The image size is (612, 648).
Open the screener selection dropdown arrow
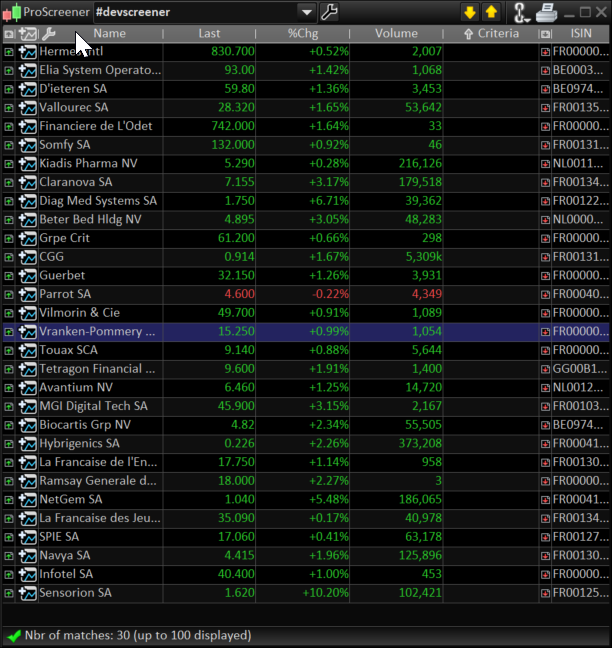307,12
